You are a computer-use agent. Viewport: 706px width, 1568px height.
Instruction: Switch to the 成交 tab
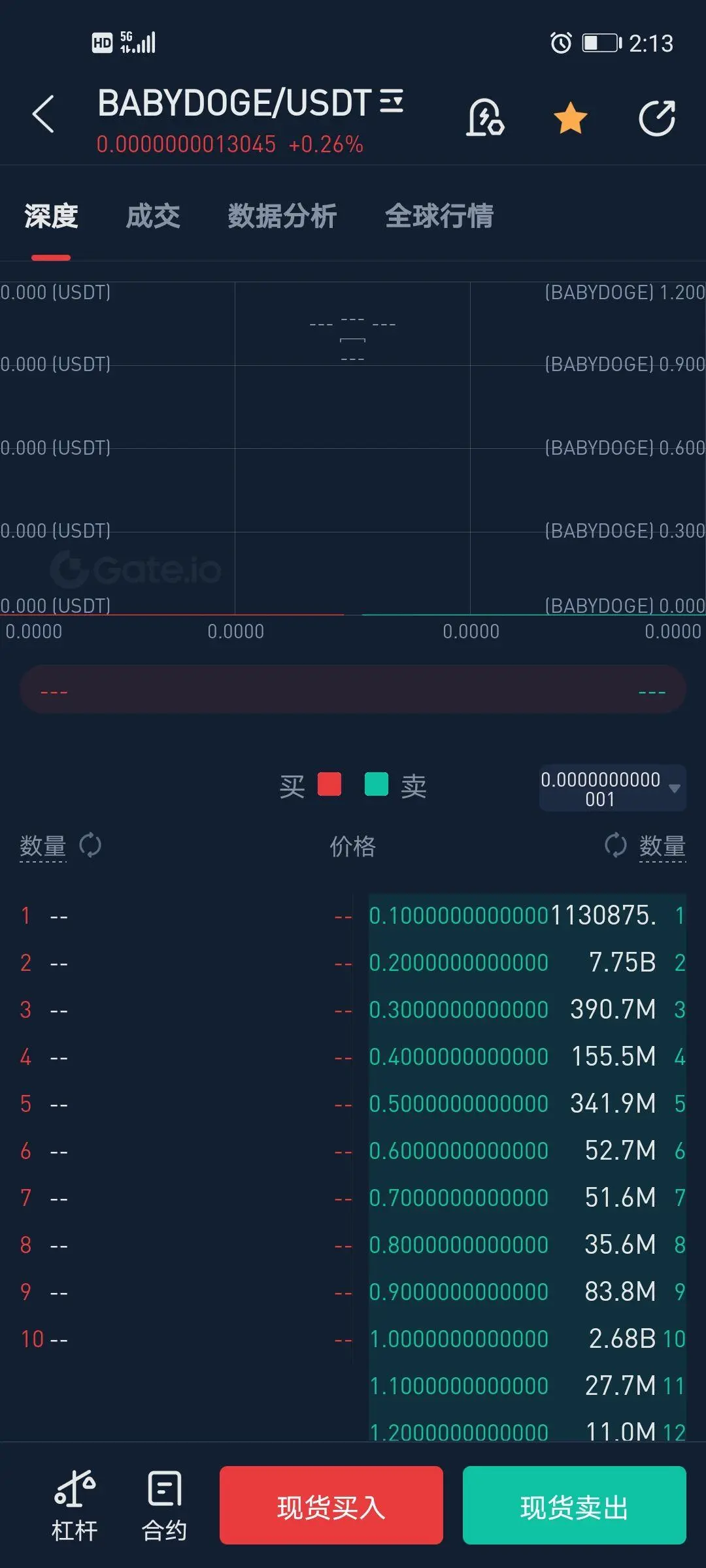click(153, 216)
